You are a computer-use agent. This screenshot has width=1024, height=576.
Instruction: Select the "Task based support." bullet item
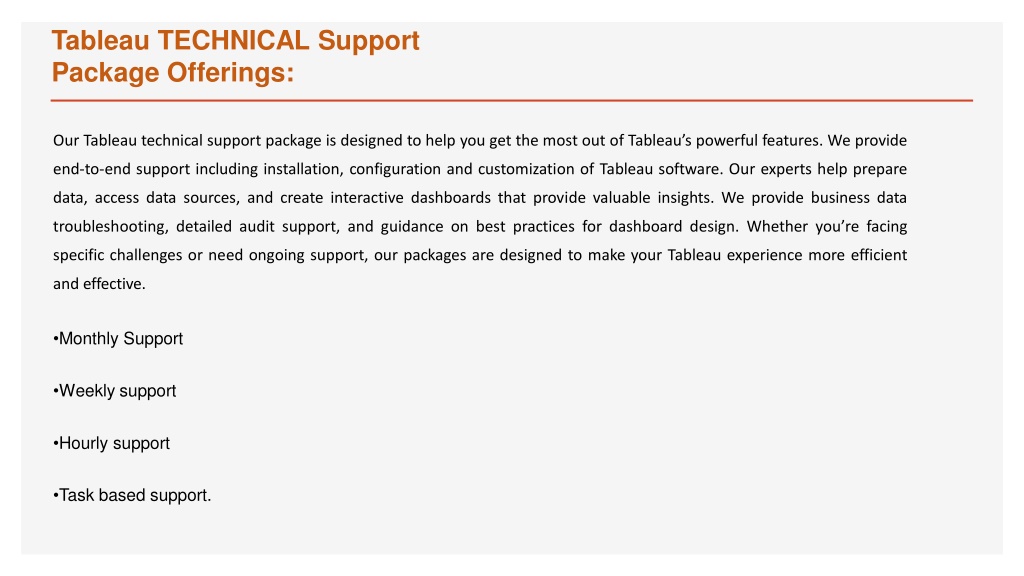pos(133,496)
